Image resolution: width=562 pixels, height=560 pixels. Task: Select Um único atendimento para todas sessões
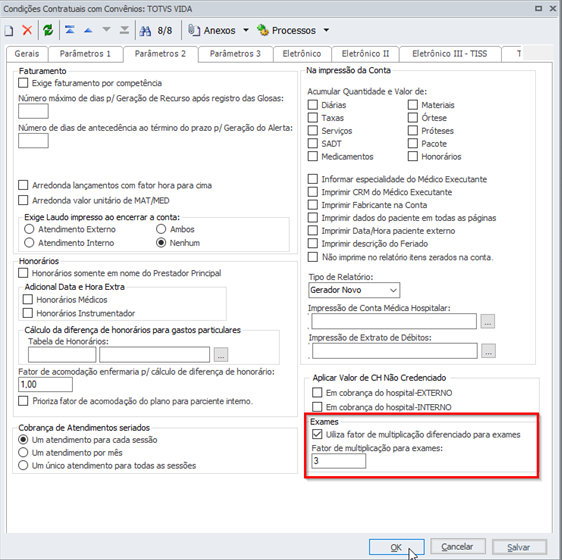23,465
